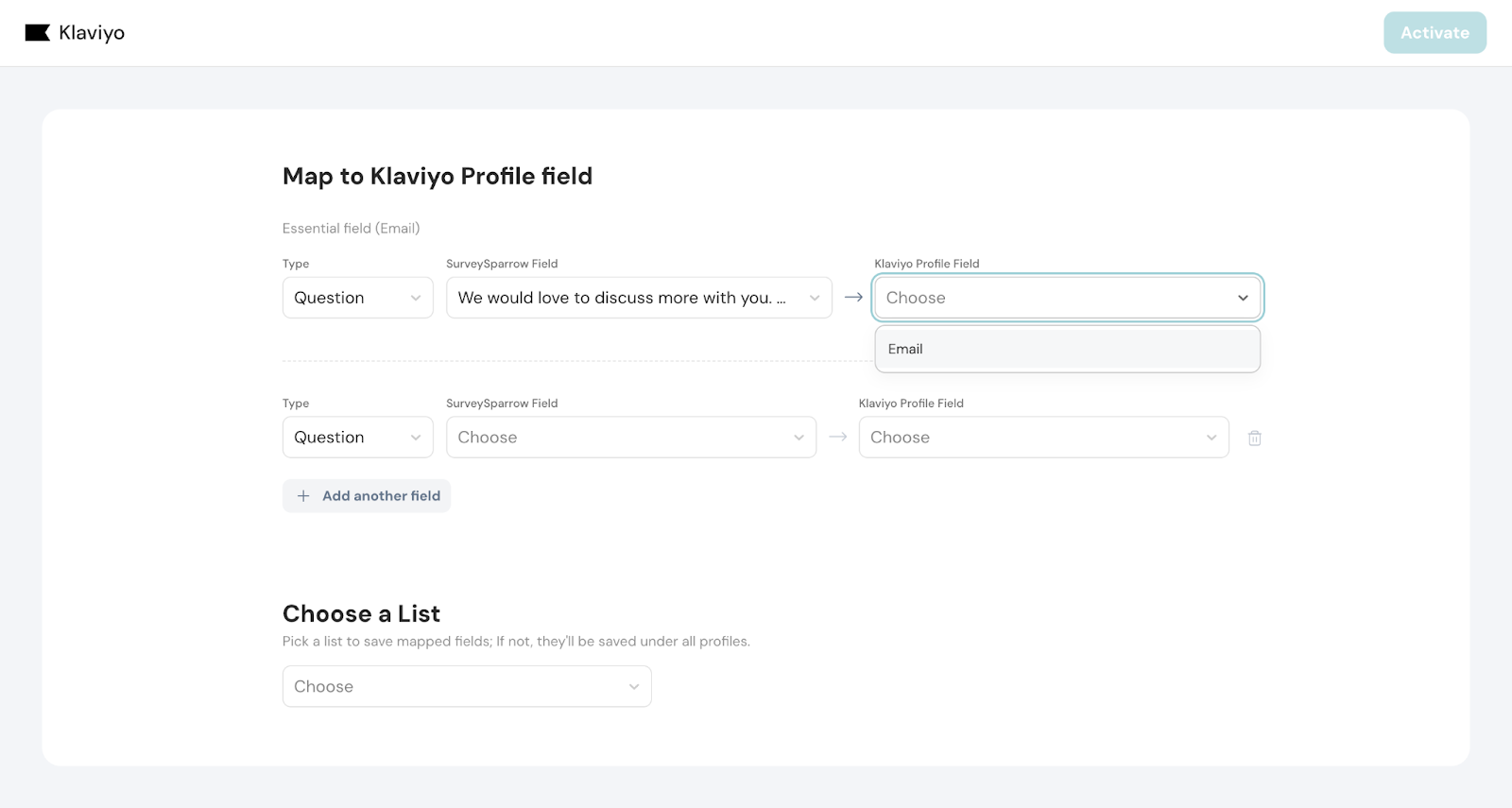The image size is (1512, 808).
Task: Click the arrow icon in the second mapping row
Action: (837, 438)
